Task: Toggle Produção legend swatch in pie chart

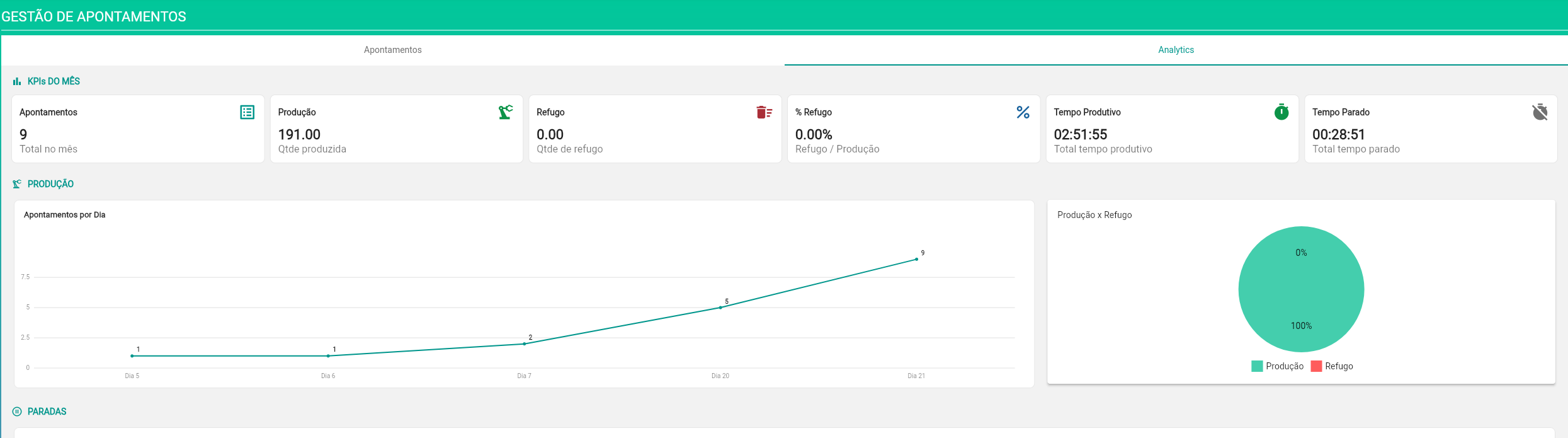Action: pyautogui.click(x=1257, y=366)
